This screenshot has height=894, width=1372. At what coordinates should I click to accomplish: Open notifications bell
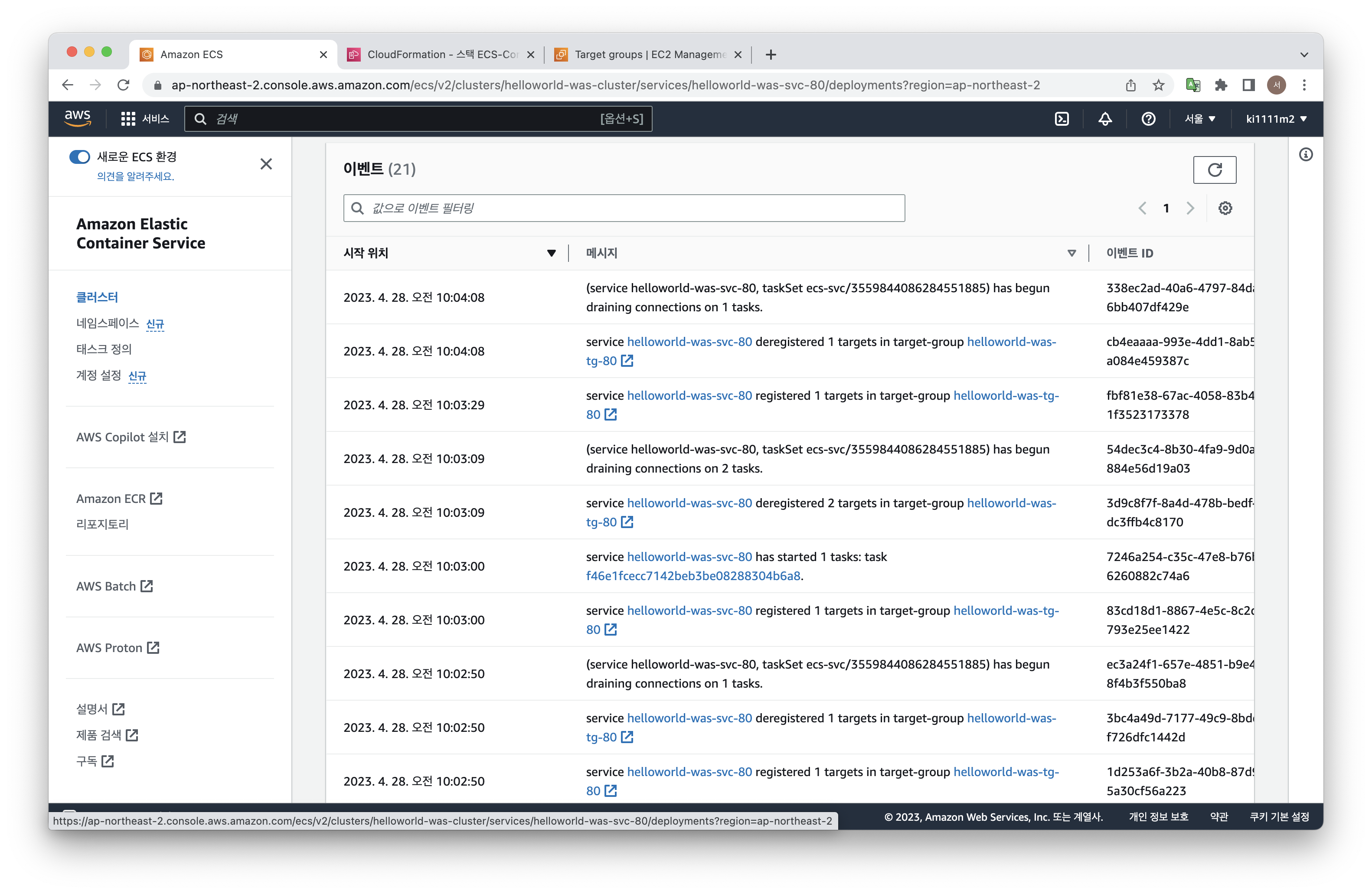tap(1104, 119)
